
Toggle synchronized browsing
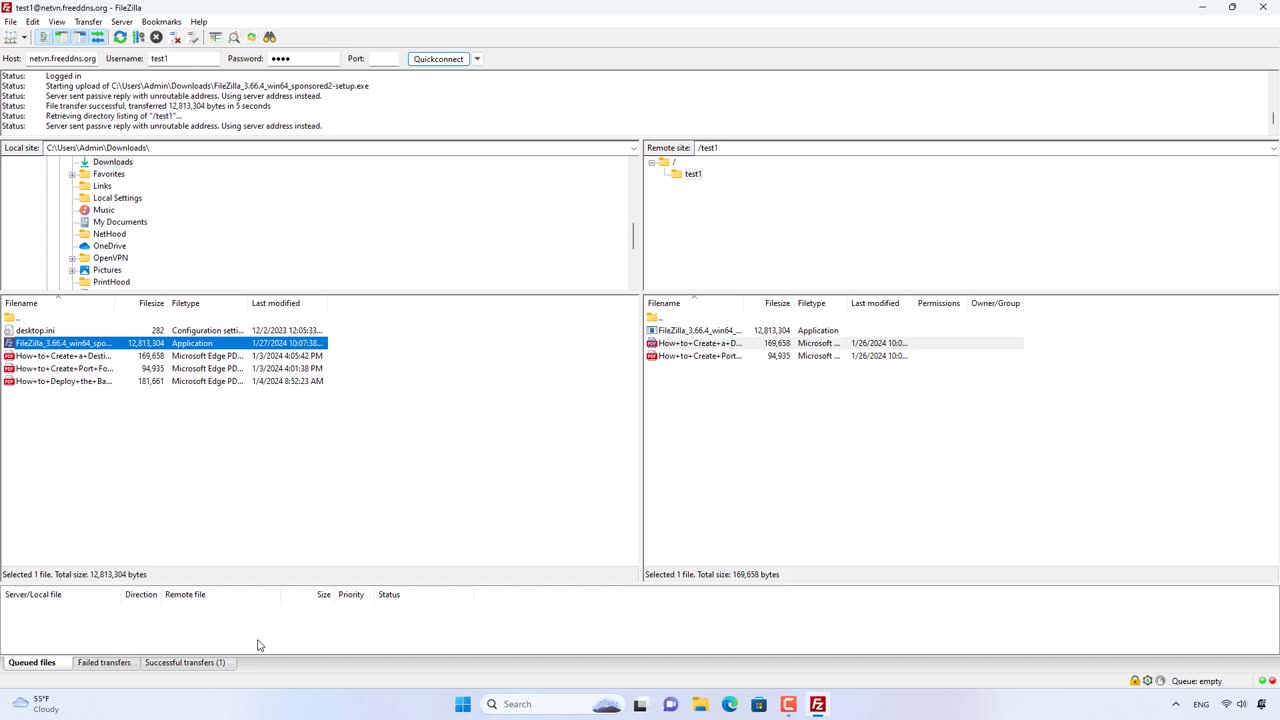pyautogui.click(x=251, y=37)
